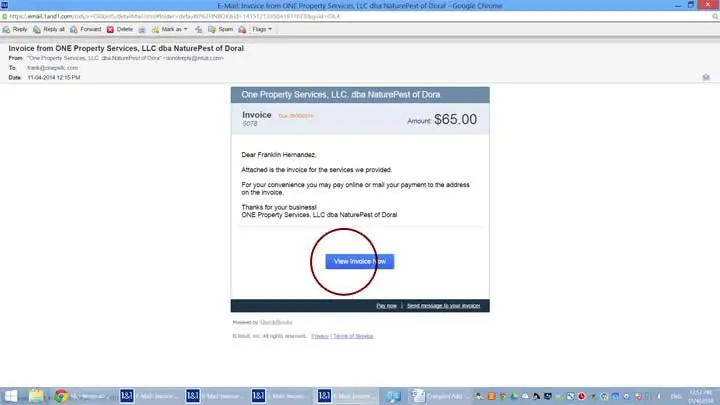Open the Windows Start button
The width and height of the screenshot is (720, 405).
(x=11, y=396)
